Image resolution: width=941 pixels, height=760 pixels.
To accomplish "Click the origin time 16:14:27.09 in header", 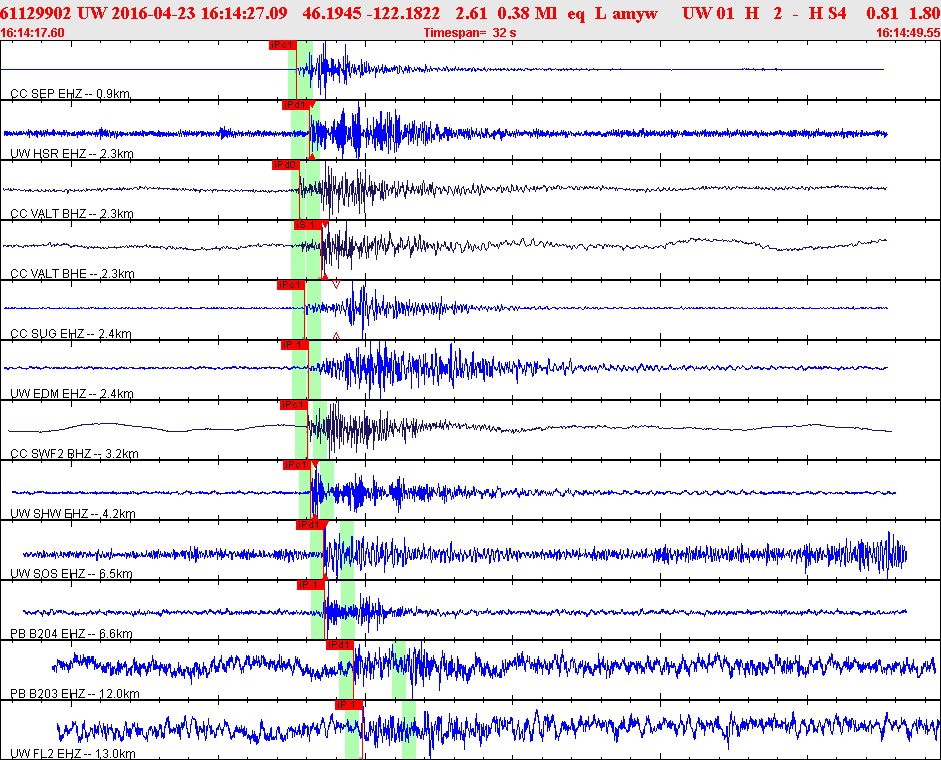I will pyautogui.click(x=244, y=13).
